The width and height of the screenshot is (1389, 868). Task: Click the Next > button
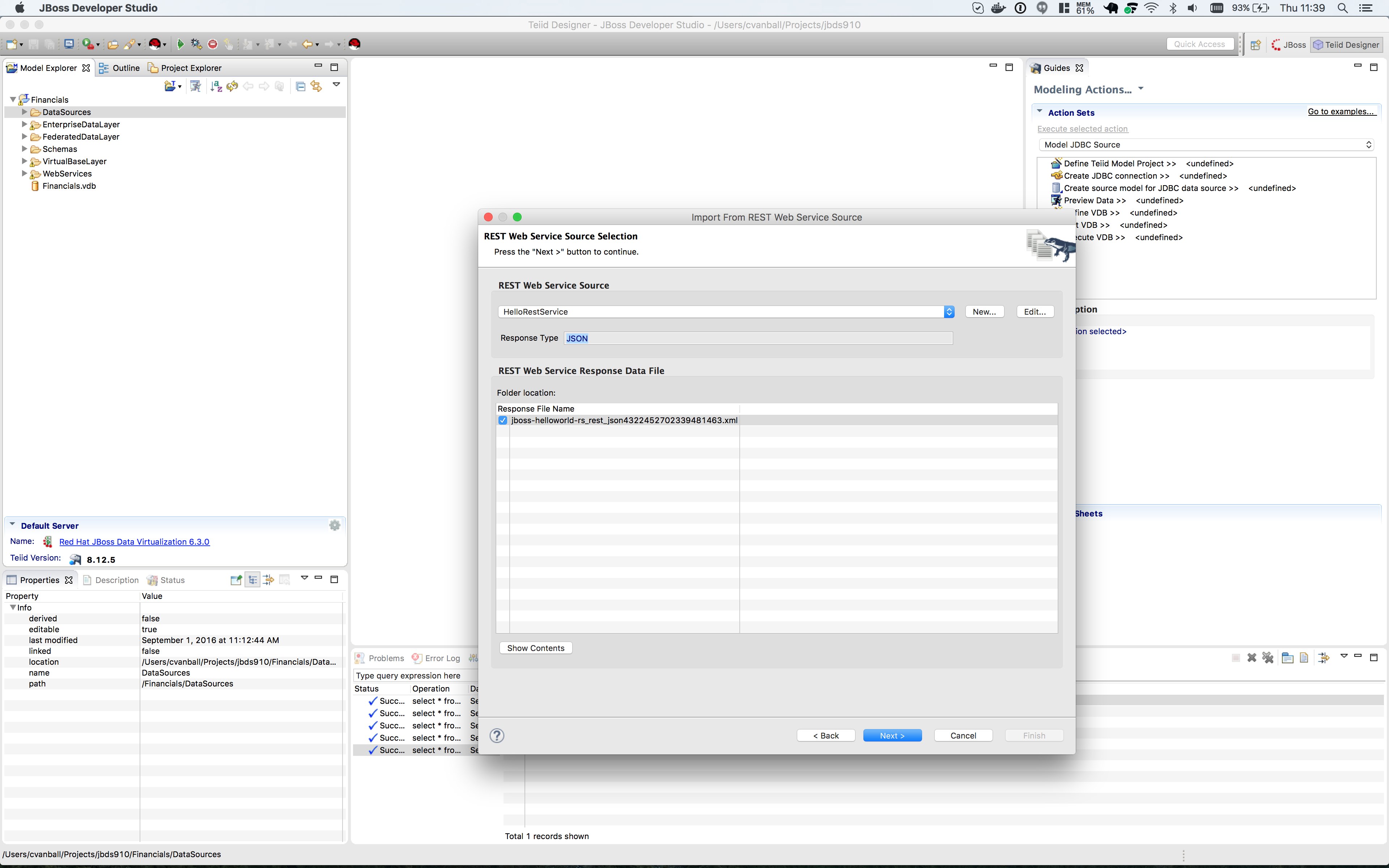click(x=892, y=735)
